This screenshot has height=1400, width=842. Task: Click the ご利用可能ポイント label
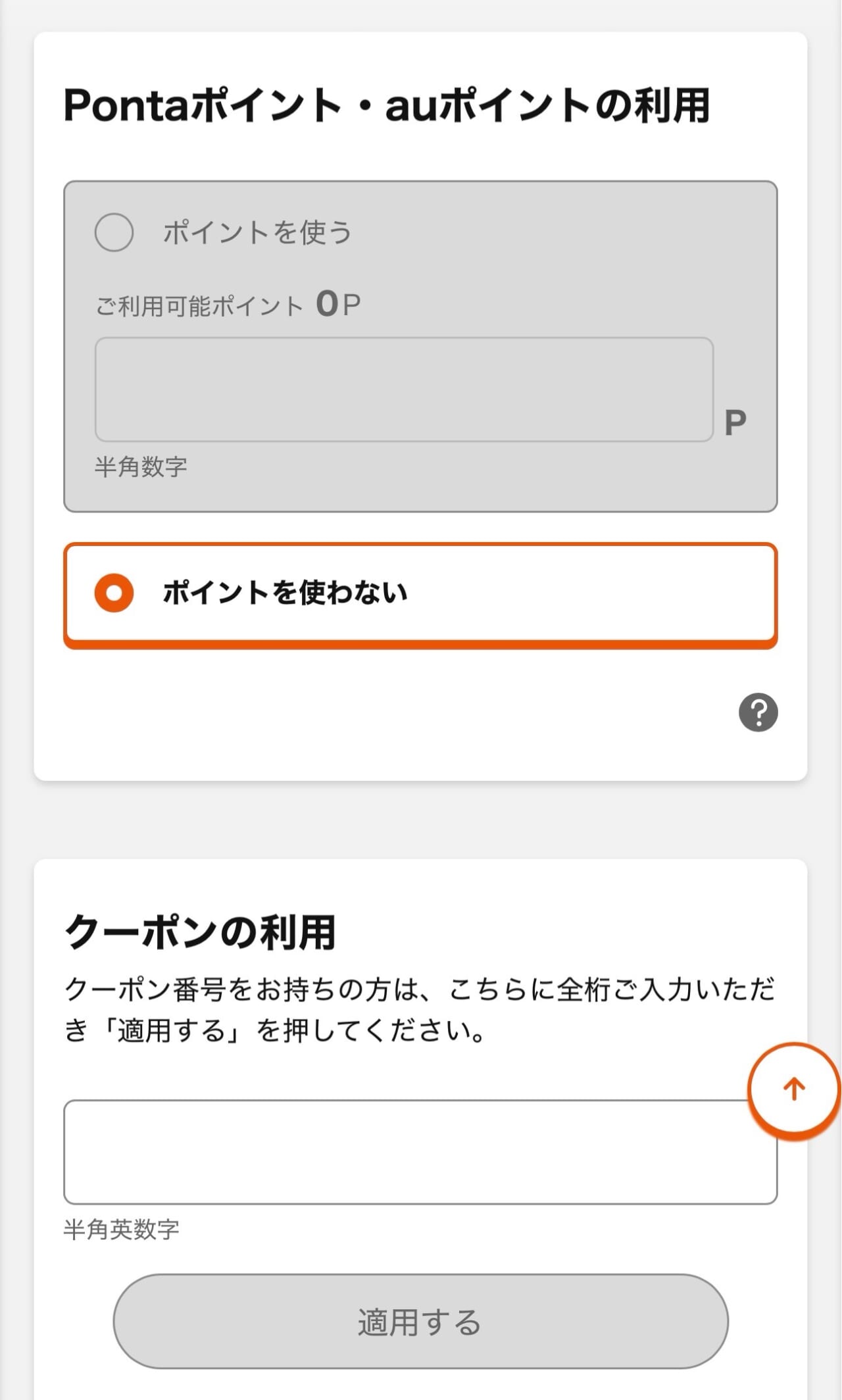(x=199, y=307)
